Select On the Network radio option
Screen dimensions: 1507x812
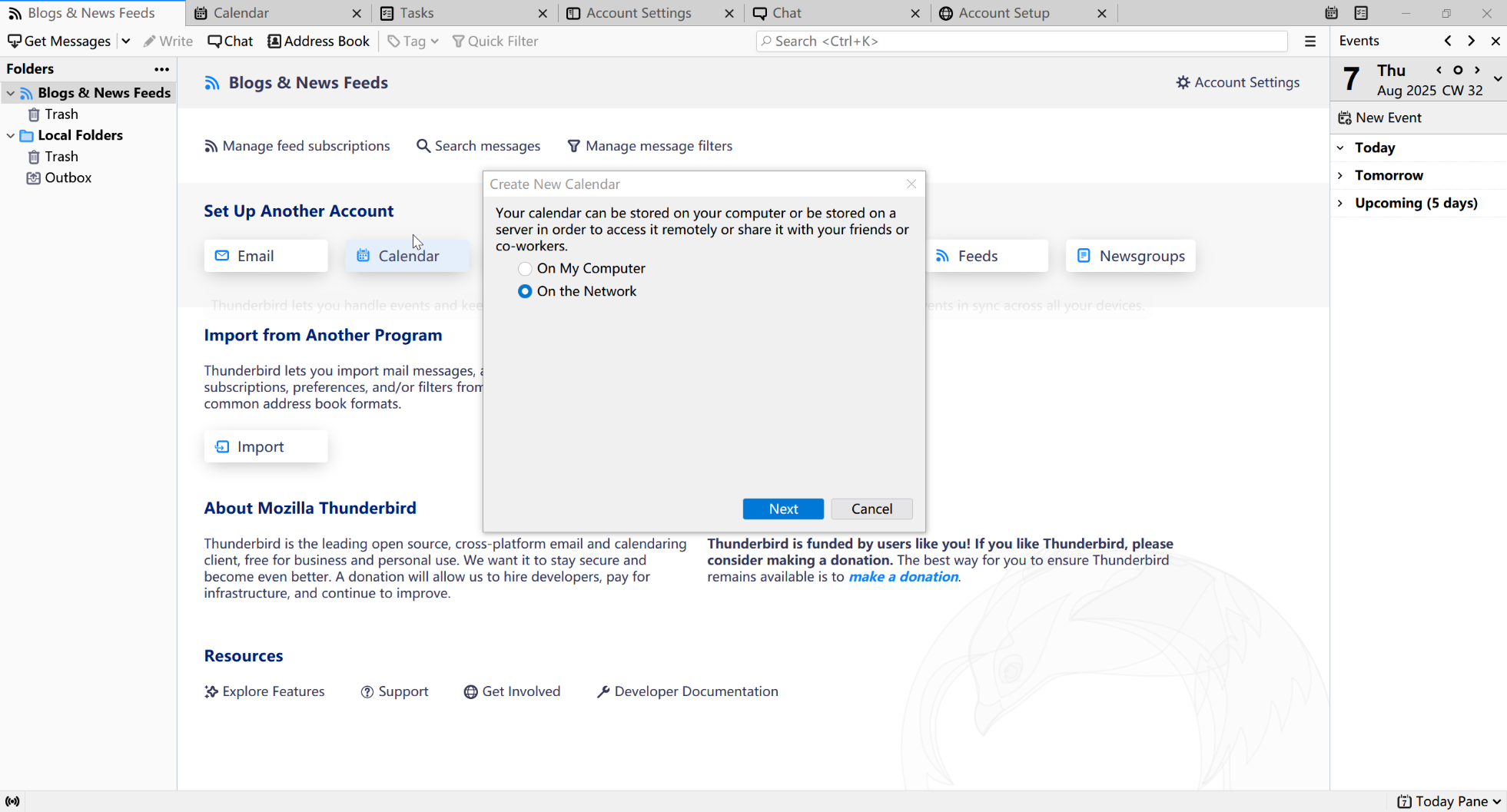coord(577,291)
